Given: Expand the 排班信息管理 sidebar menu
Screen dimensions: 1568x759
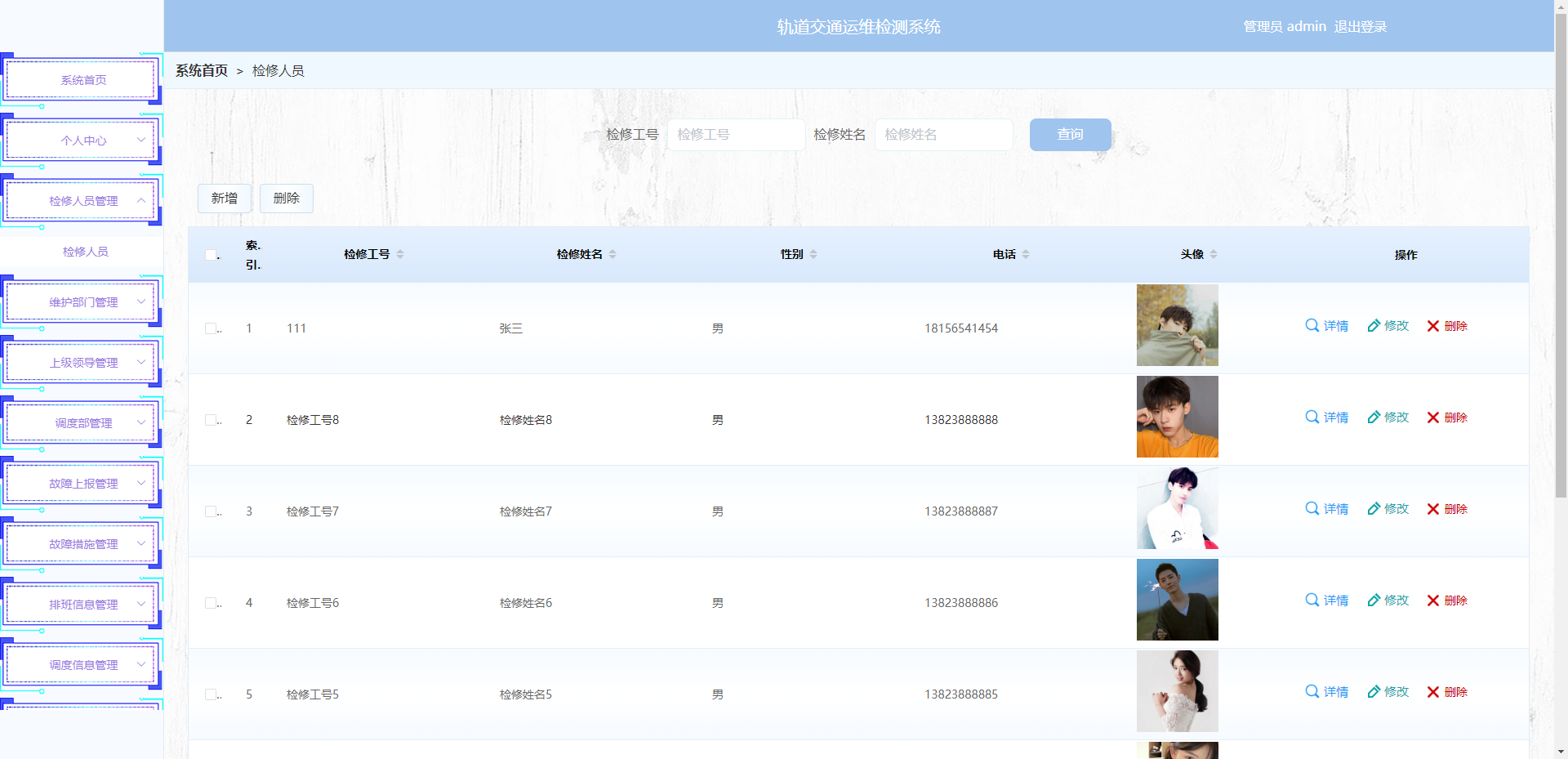Looking at the screenshot, I should tap(82, 605).
